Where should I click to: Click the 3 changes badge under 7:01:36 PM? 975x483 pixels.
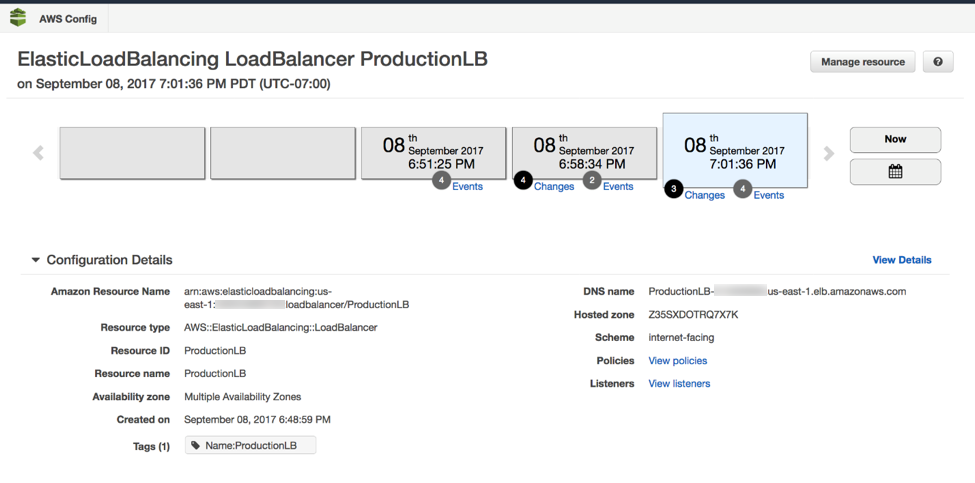[673, 189]
